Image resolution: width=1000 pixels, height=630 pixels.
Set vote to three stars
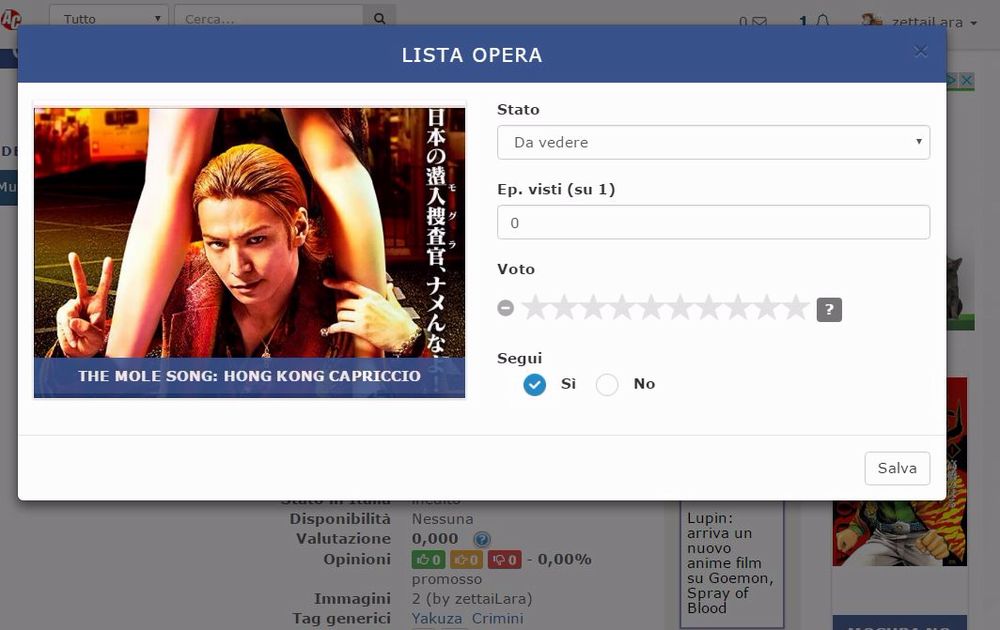pos(593,308)
